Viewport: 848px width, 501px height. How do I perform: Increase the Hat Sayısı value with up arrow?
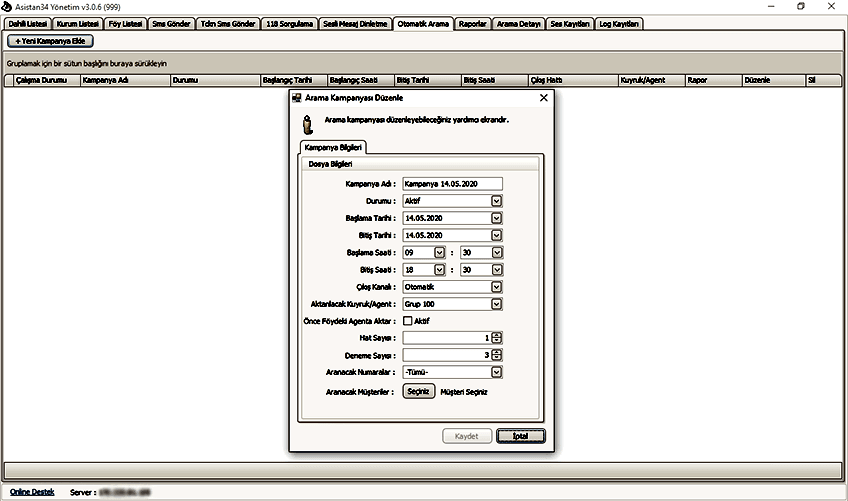(x=497, y=335)
